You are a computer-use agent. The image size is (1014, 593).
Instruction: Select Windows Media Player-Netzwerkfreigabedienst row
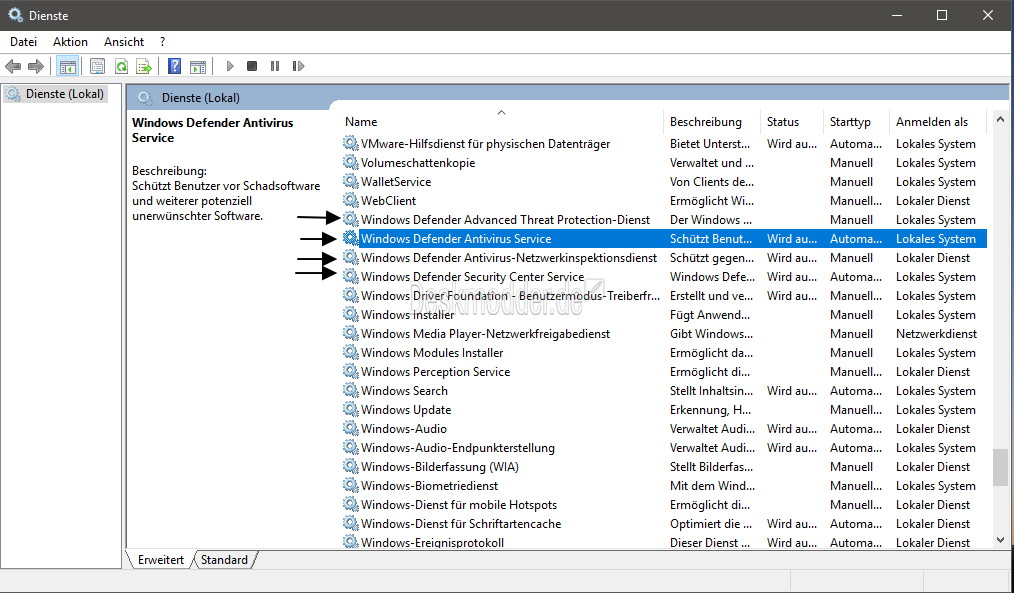click(664, 334)
